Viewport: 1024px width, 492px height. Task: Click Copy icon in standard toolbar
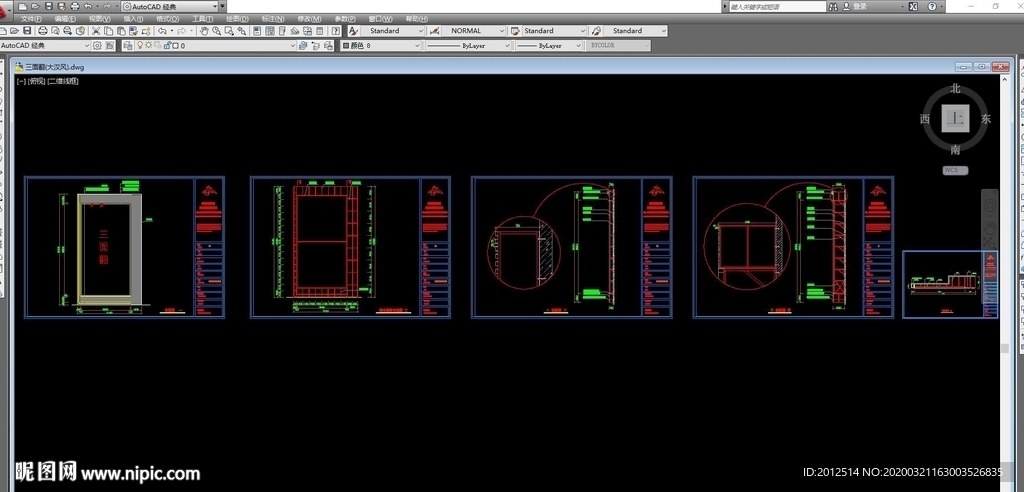(x=108, y=31)
